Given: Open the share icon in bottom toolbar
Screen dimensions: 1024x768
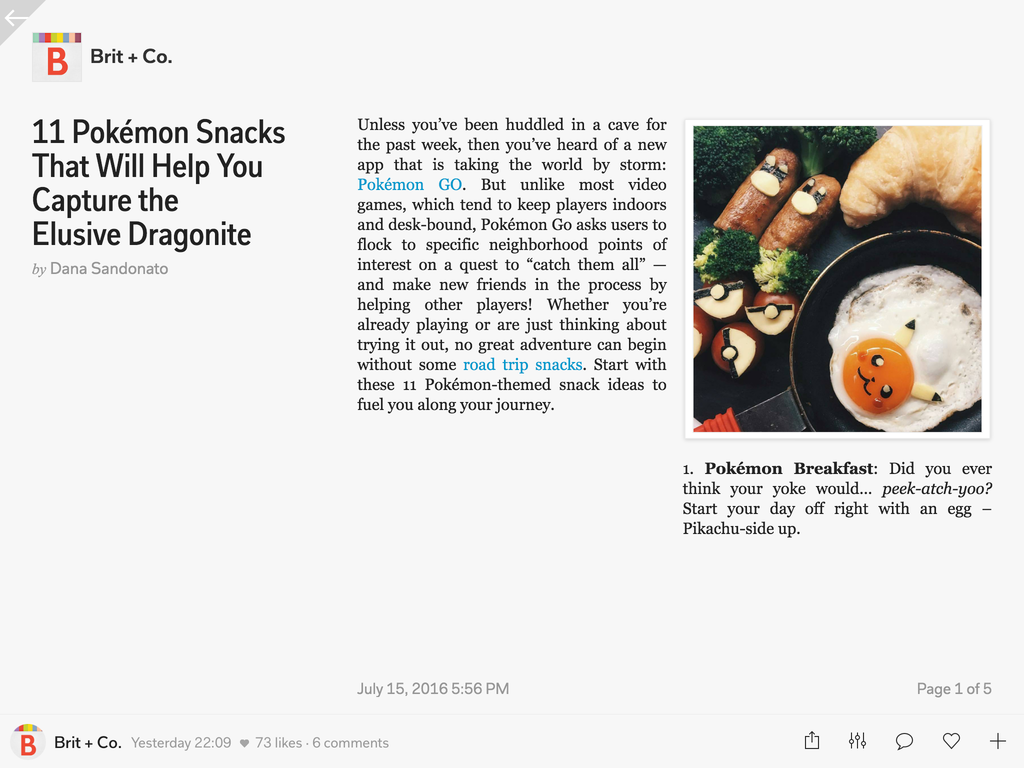Looking at the screenshot, I should (x=812, y=741).
